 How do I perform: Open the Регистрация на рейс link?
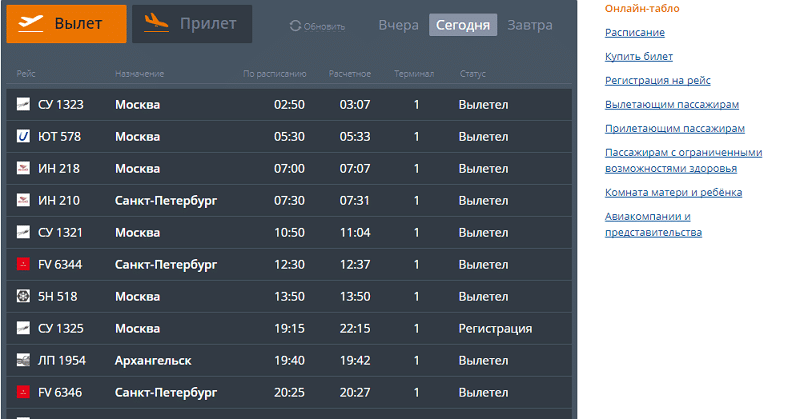658,81
